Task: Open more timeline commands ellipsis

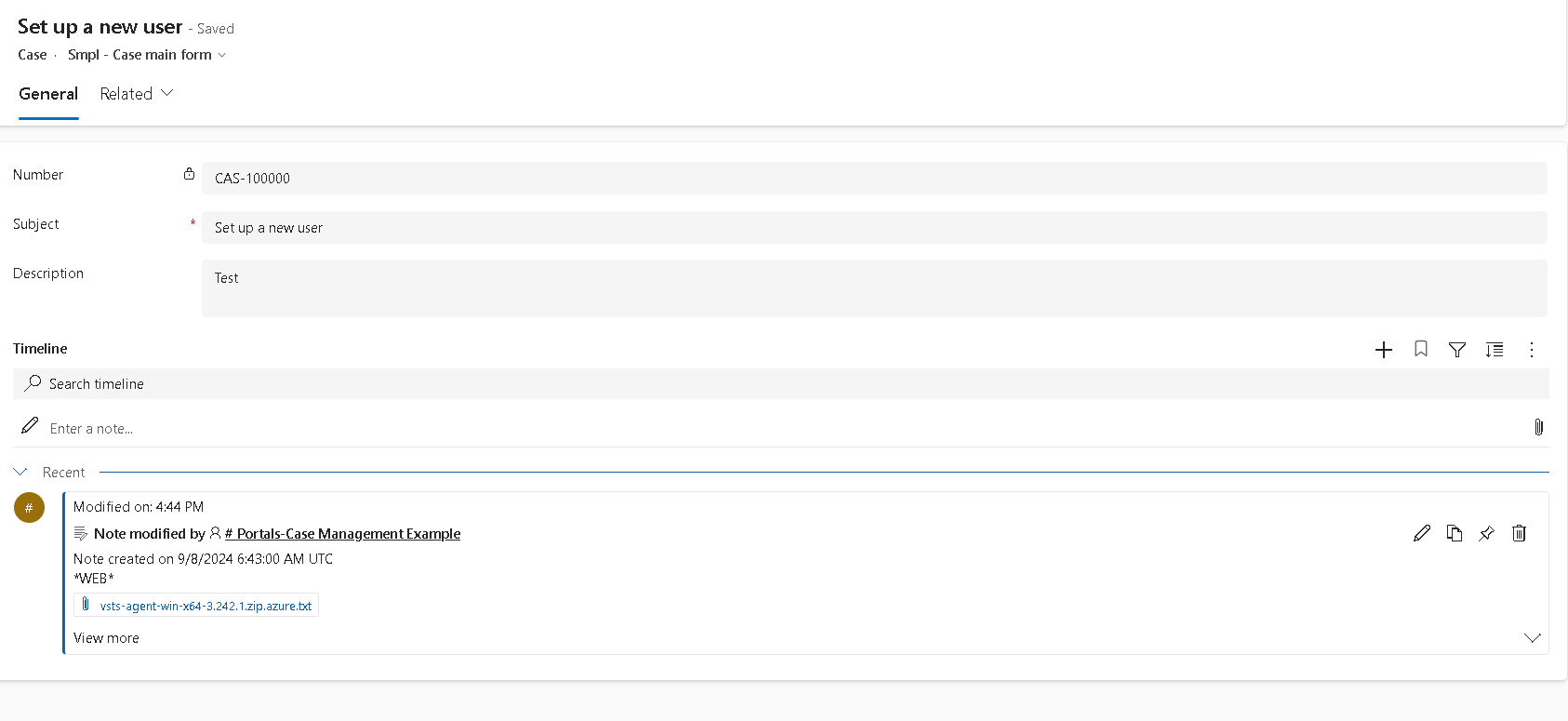Action: pos(1531,350)
